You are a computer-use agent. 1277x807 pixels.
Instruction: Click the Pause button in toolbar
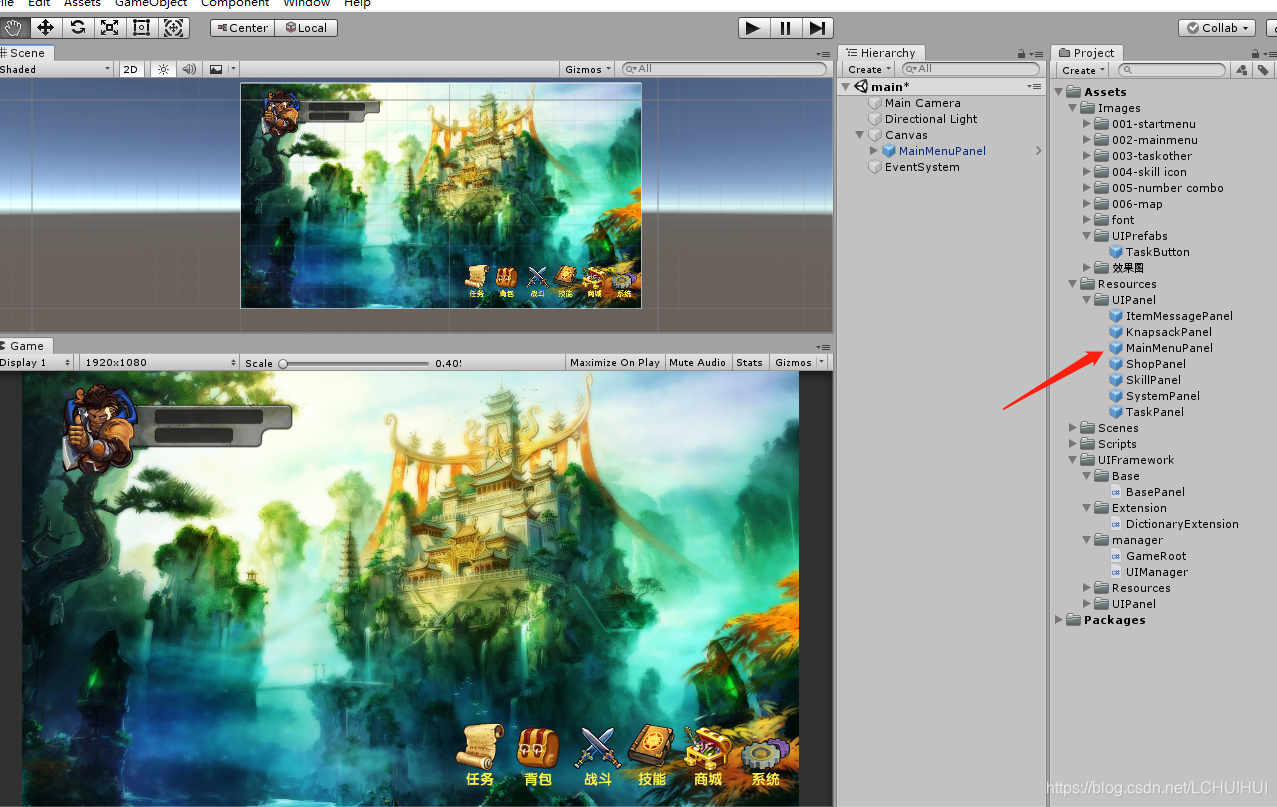(786, 28)
